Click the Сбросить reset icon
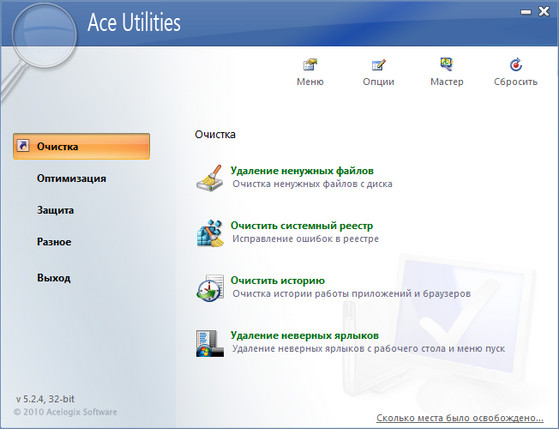This screenshot has width=559, height=429. pos(516,65)
